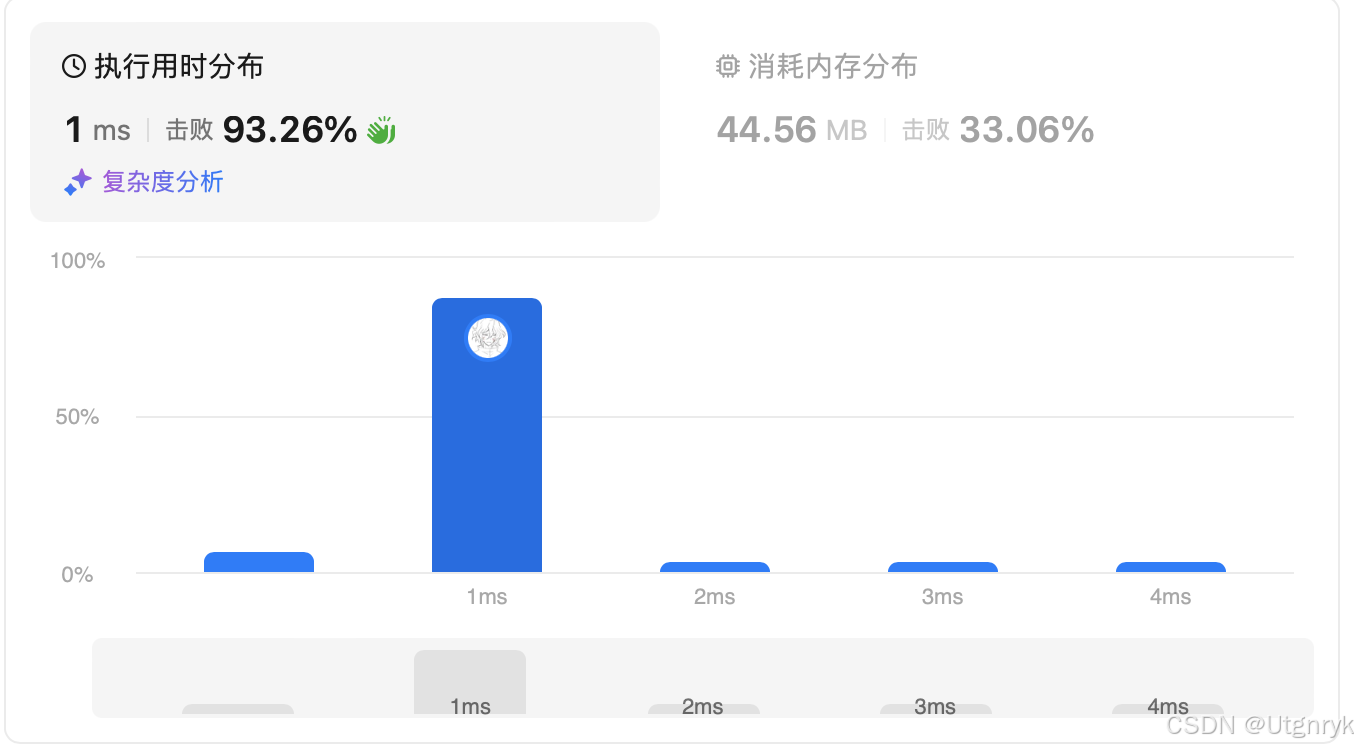Click the unlabeled leftmost bar in chart
The height and width of the screenshot is (748, 1358).
[259, 563]
